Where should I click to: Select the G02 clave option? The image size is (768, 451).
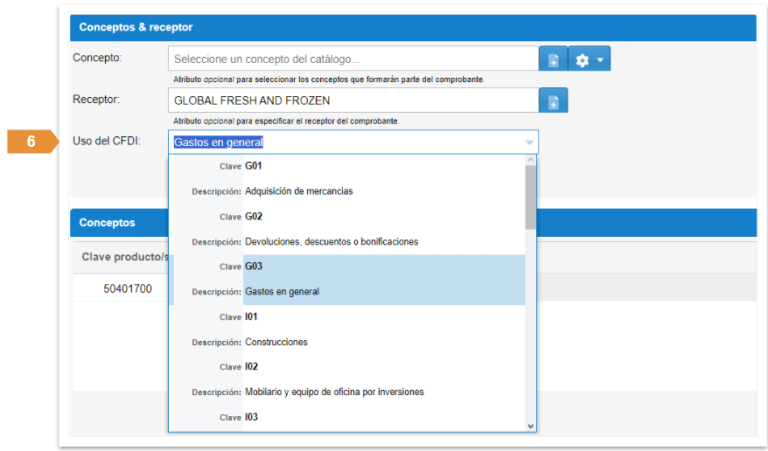pos(252,216)
